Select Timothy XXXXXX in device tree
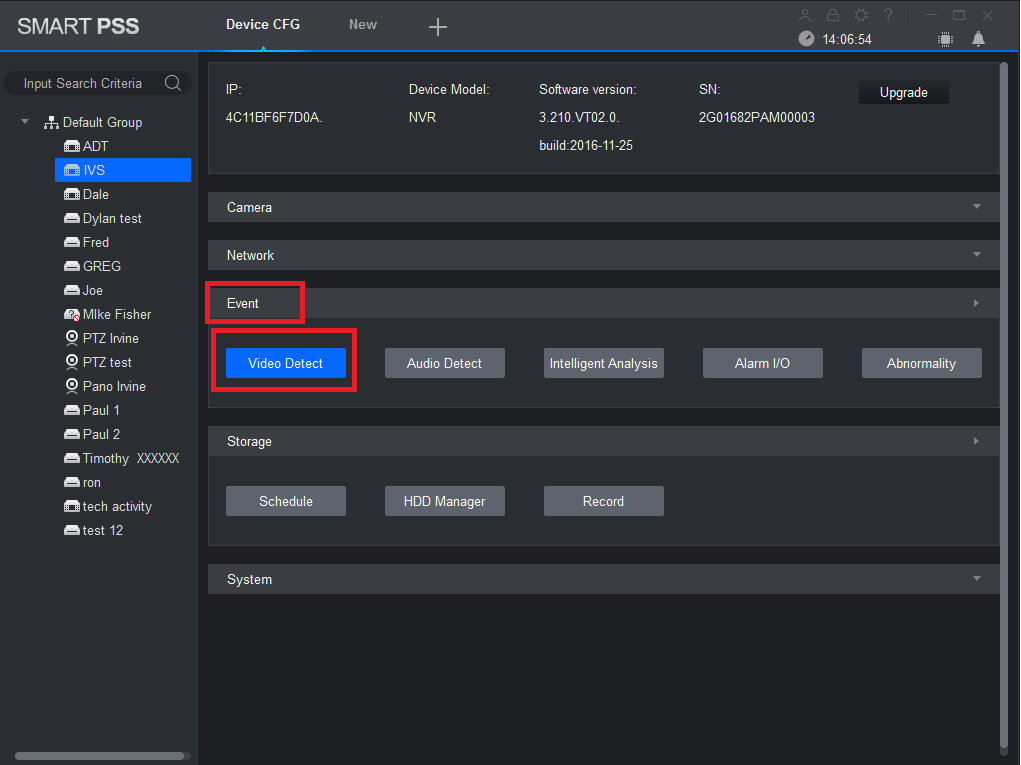This screenshot has width=1021, height=765. point(130,458)
